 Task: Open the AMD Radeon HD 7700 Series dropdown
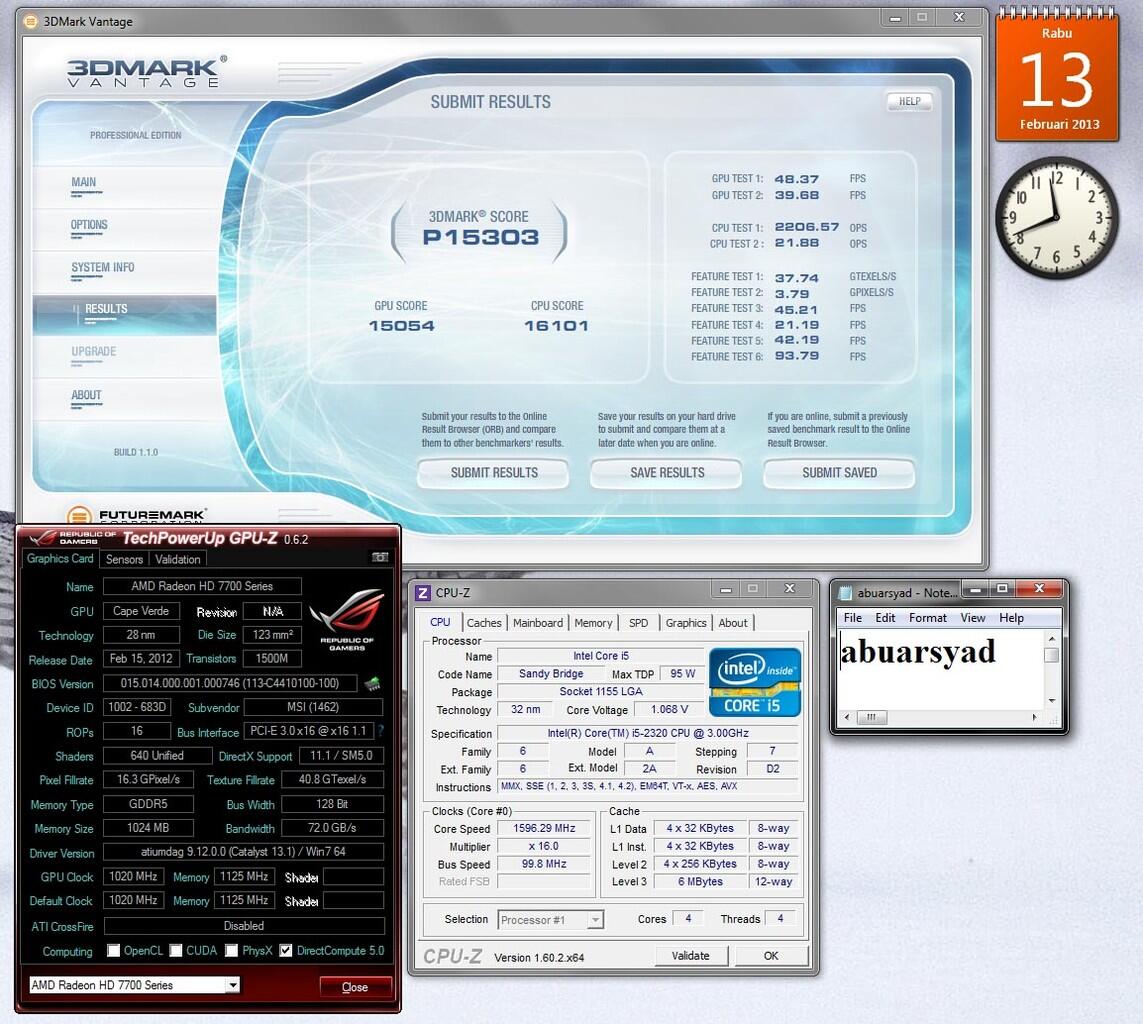(x=232, y=985)
